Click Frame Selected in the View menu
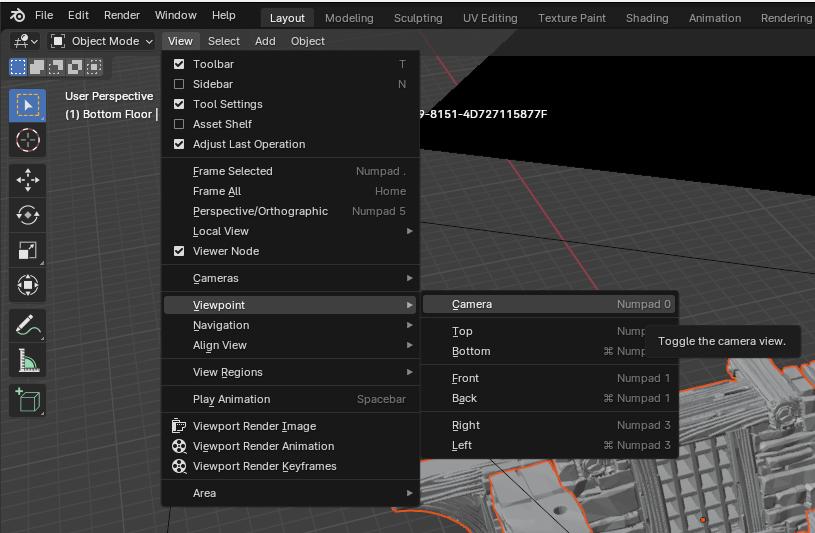This screenshot has width=815, height=533. point(232,171)
